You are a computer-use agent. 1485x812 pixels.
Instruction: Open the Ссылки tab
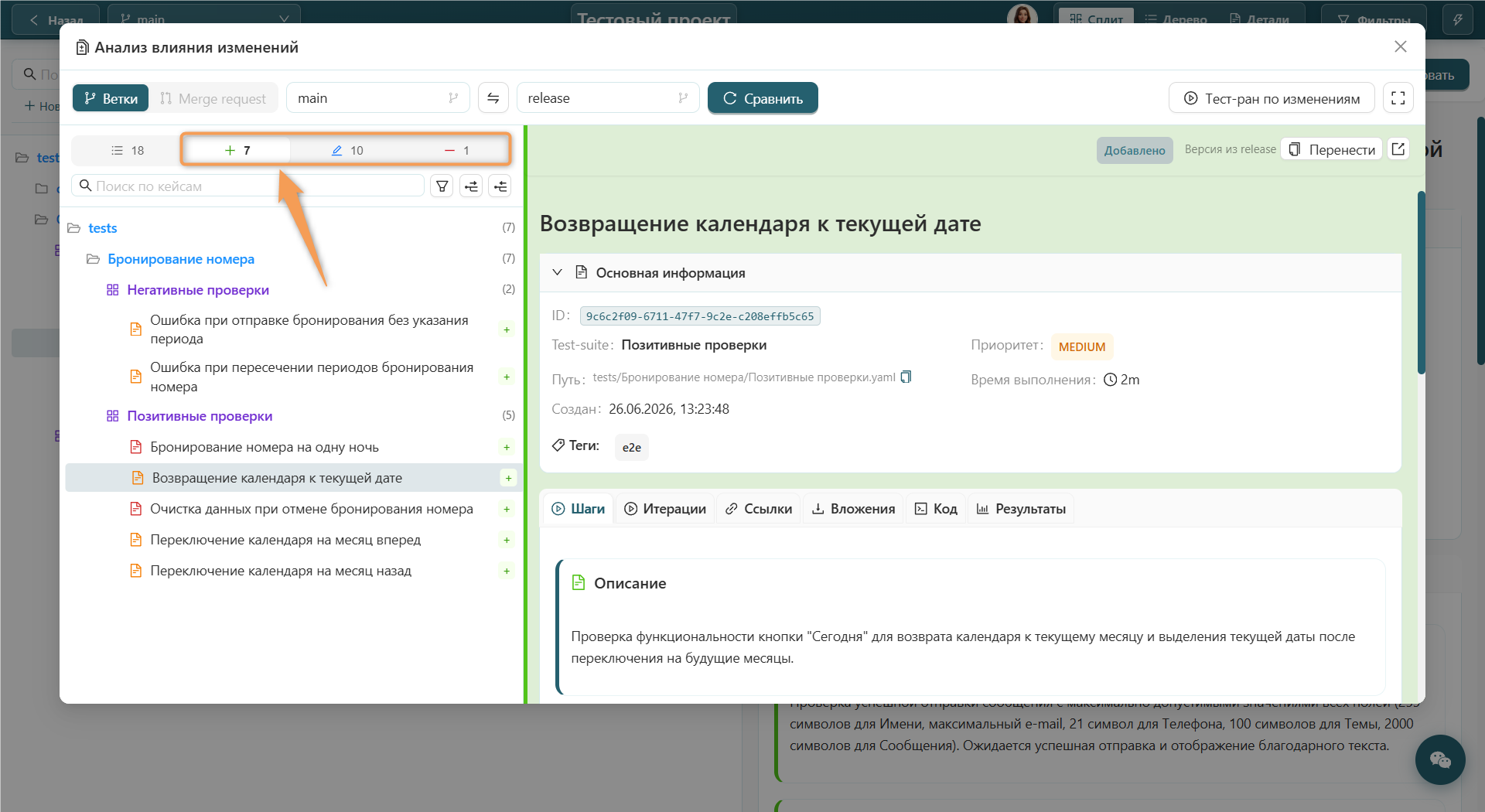point(759,509)
